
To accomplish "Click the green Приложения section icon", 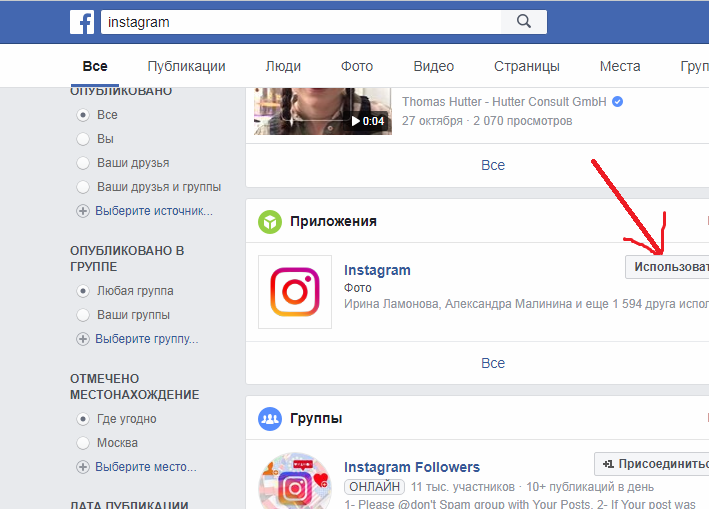I will (270, 222).
